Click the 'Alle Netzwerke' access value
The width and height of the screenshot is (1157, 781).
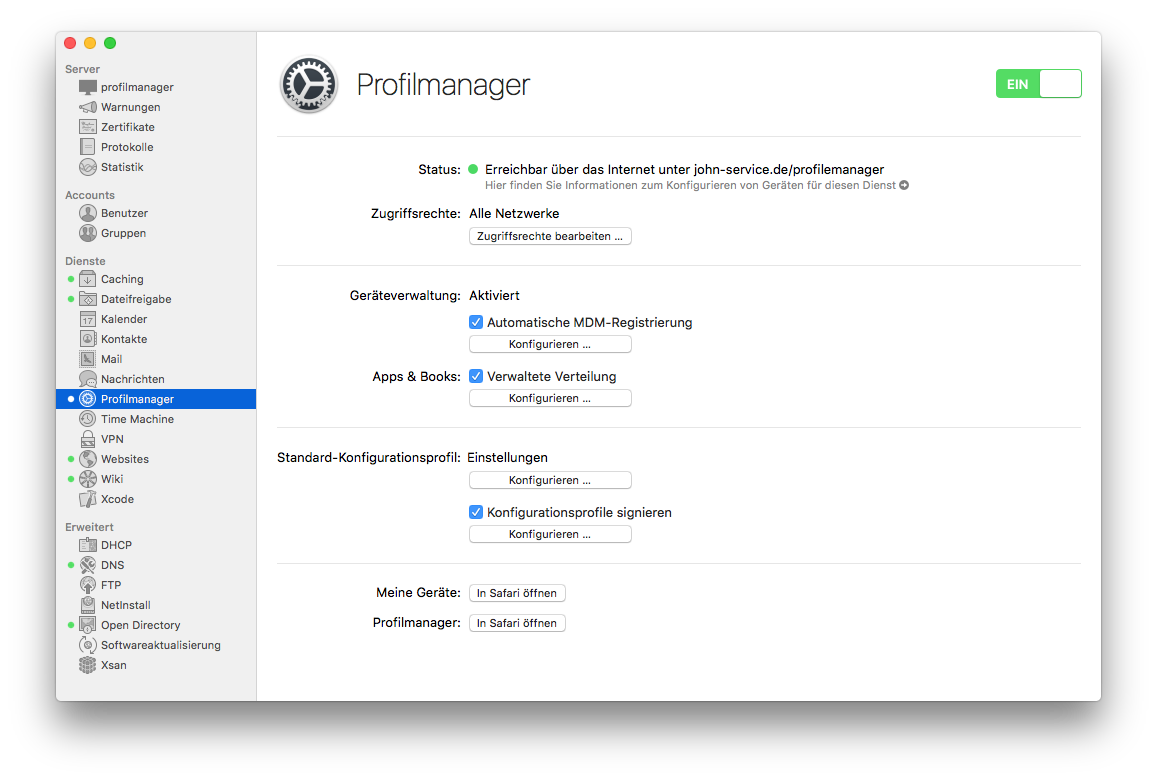(x=514, y=213)
